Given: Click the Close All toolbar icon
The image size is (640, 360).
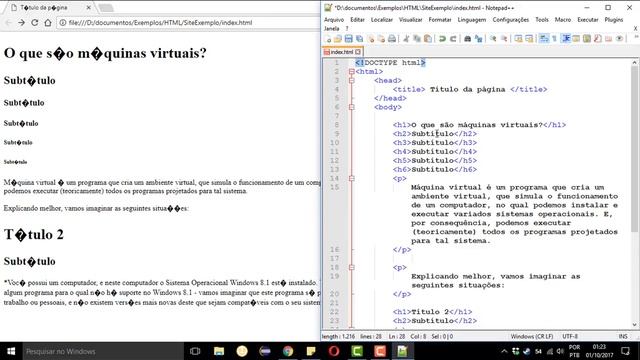Looking at the screenshot, I should [381, 39].
